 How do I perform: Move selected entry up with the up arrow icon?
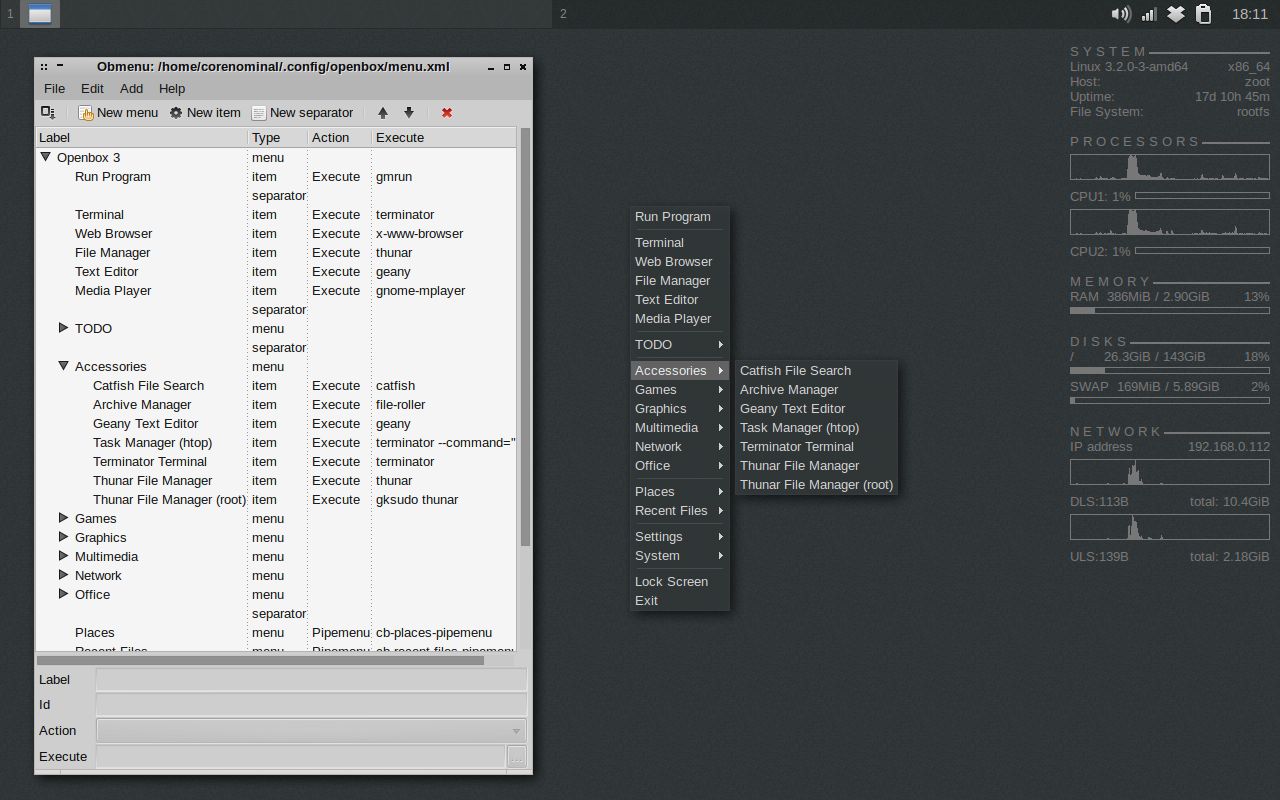point(382,112)
